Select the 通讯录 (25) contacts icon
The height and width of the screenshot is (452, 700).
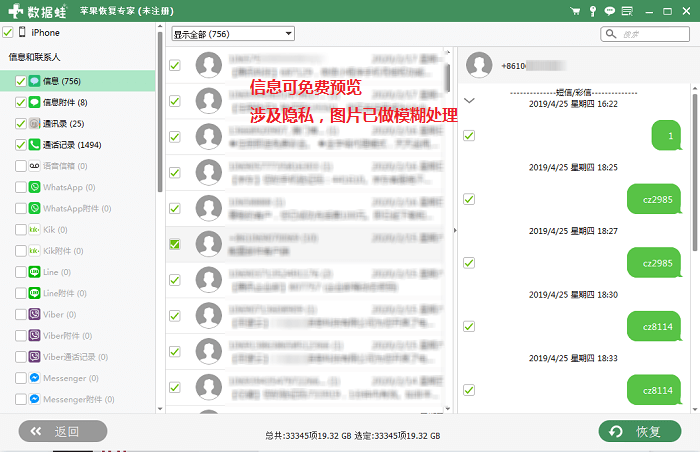pyautogui.click(x=34, y=123)
